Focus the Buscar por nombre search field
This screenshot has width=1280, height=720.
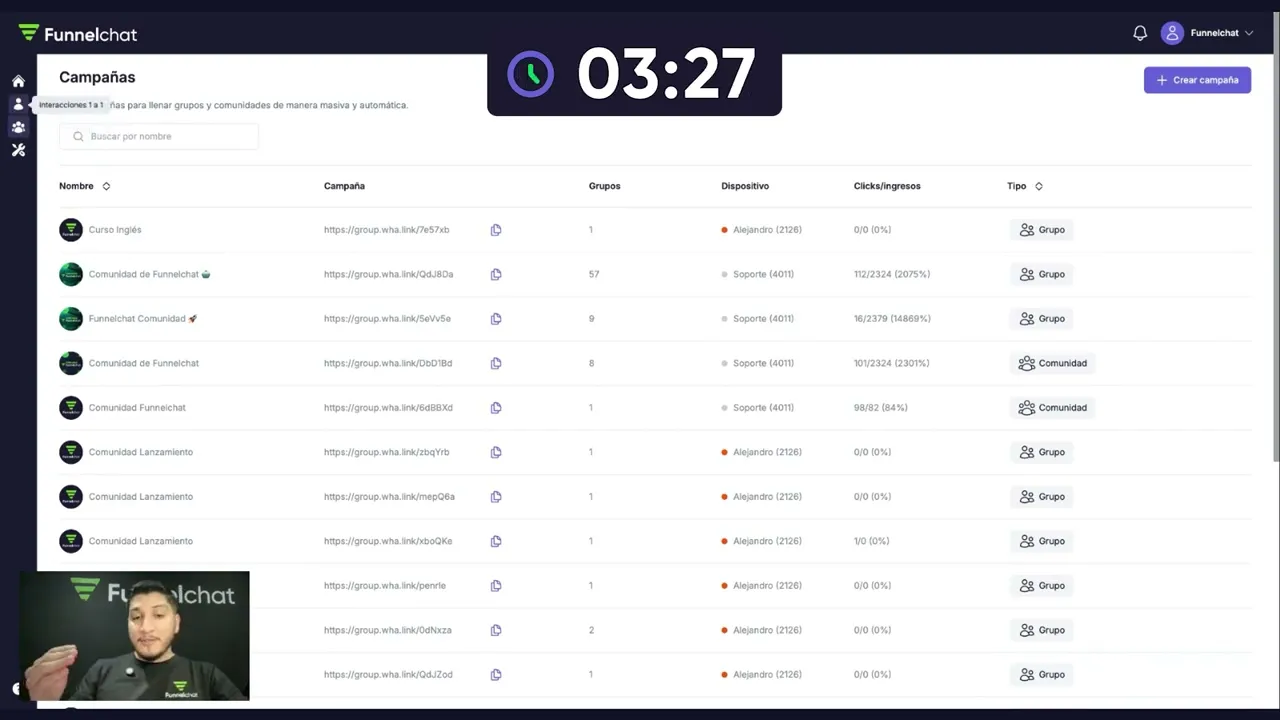point(159,136)
